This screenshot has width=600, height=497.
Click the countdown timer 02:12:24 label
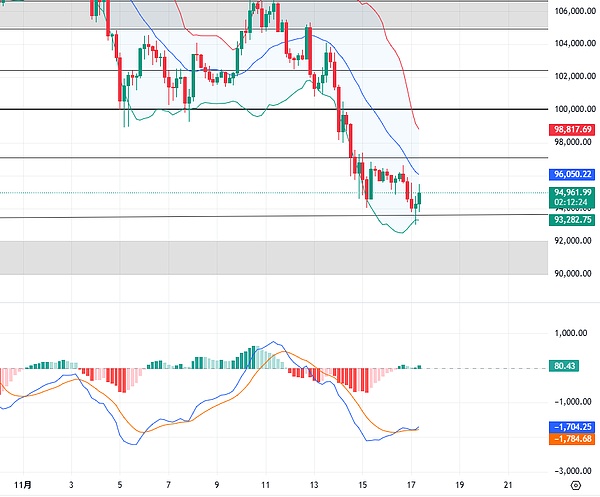click(572, 204)
